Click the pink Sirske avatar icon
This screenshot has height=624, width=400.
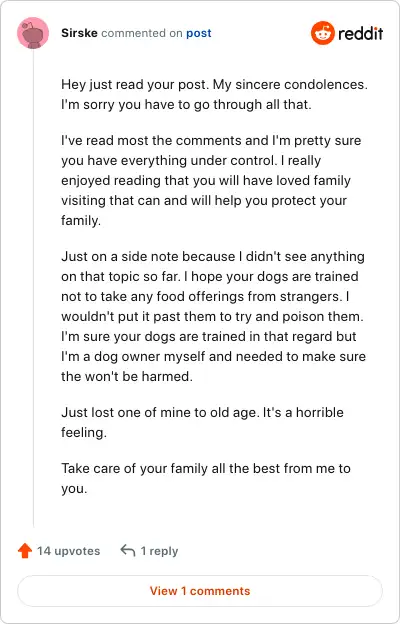point(33,33)
